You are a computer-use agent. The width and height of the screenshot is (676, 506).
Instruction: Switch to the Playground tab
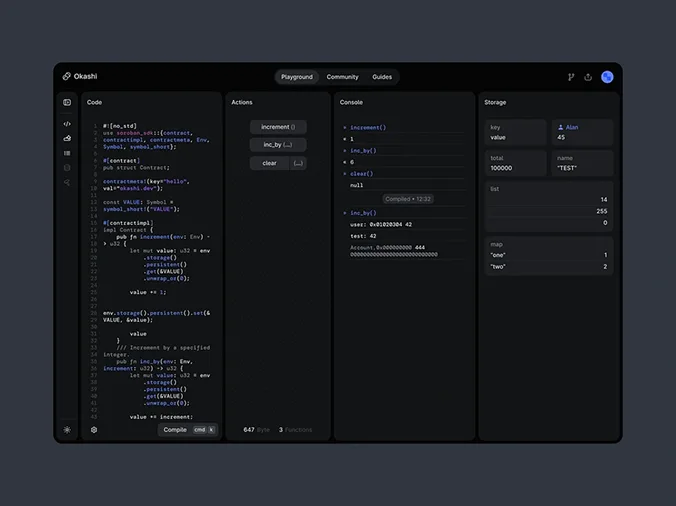click(x=297, y=77)
